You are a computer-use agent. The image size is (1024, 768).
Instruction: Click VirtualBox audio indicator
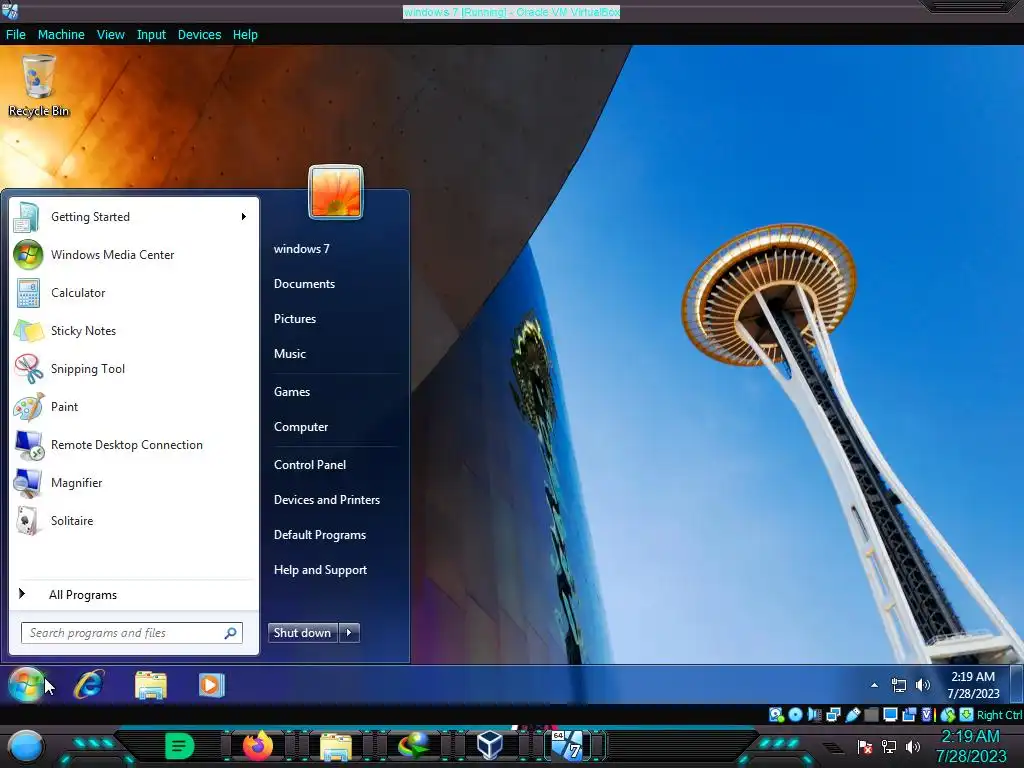click(x=814, y=714)
